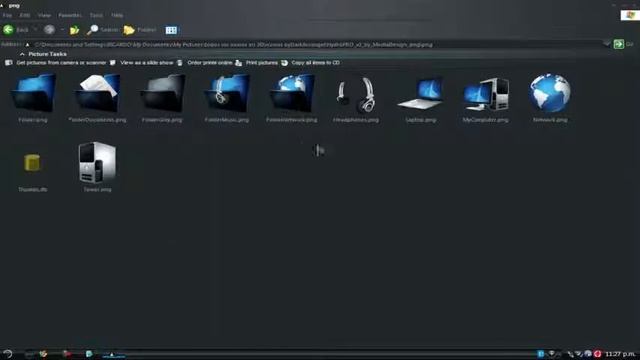640x360 pixels.
Task: Open the Start button on taskbar
Action: tap(7, 354)
